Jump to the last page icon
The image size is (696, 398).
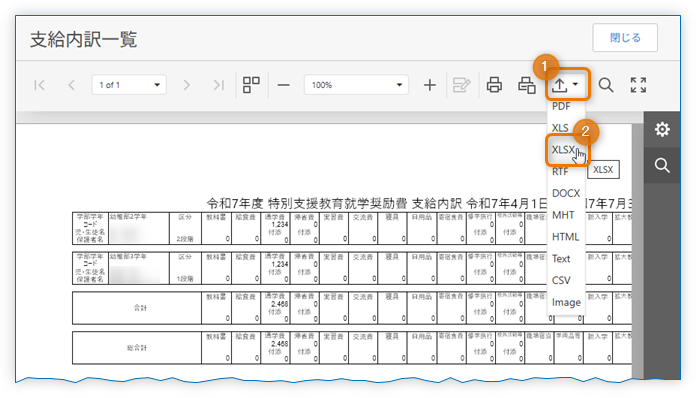click(x=218, y=85)
